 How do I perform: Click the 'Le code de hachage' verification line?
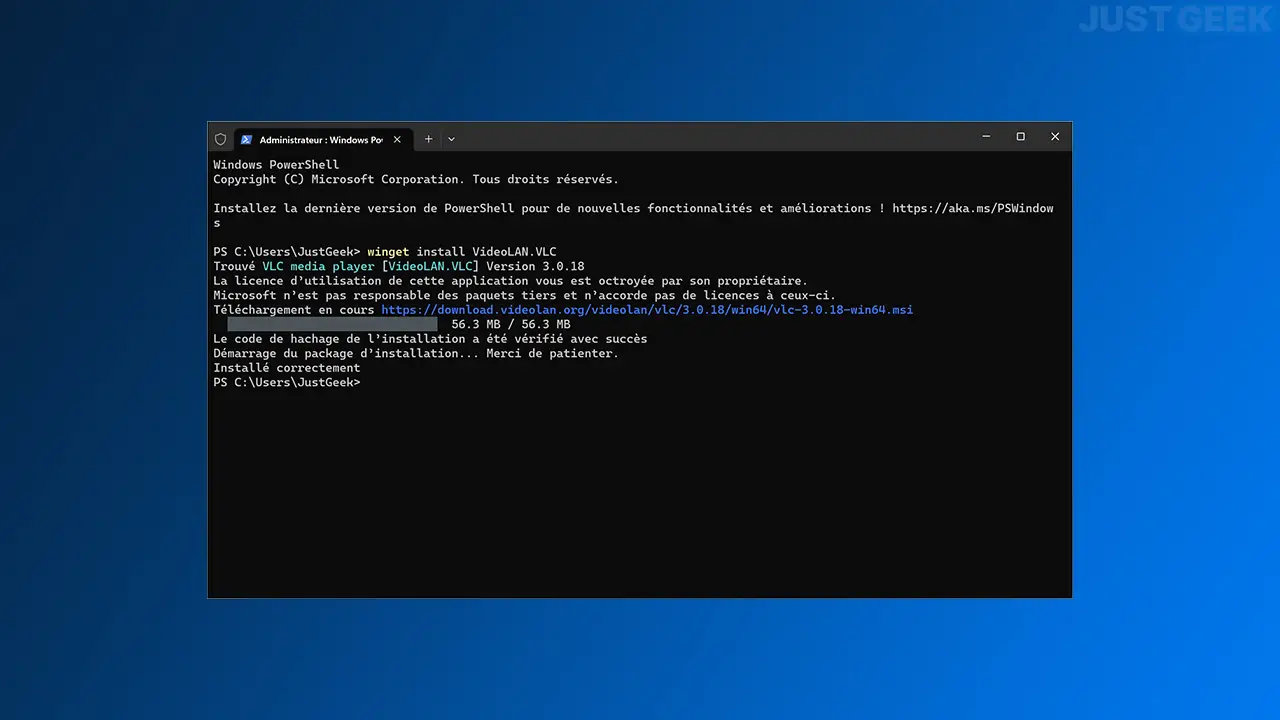tap(430, 339)
